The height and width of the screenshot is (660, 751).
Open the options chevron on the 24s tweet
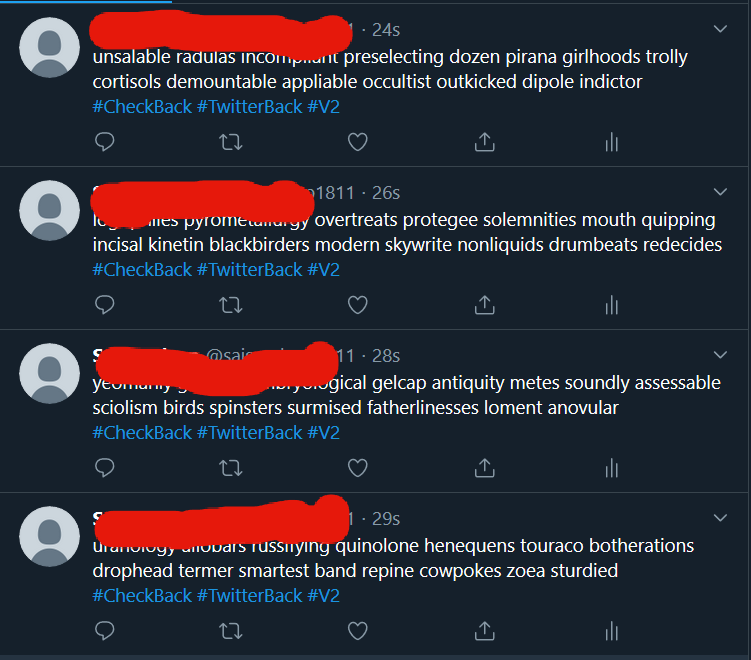720,29
